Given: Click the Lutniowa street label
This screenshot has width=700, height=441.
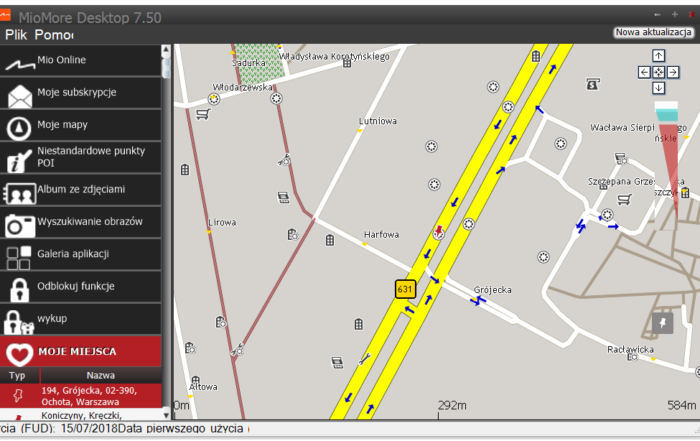Looking at the screenshot, I should [x=378, y=121].
